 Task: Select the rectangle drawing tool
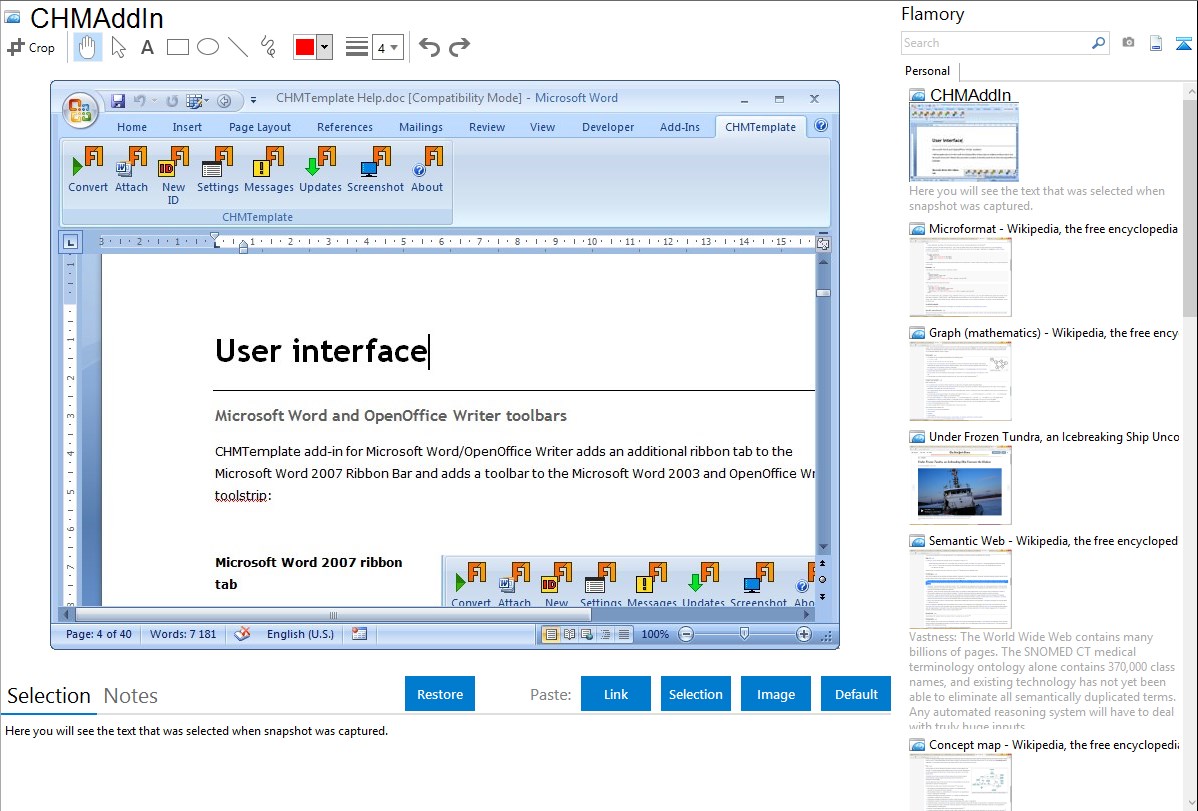coord(177,47)
